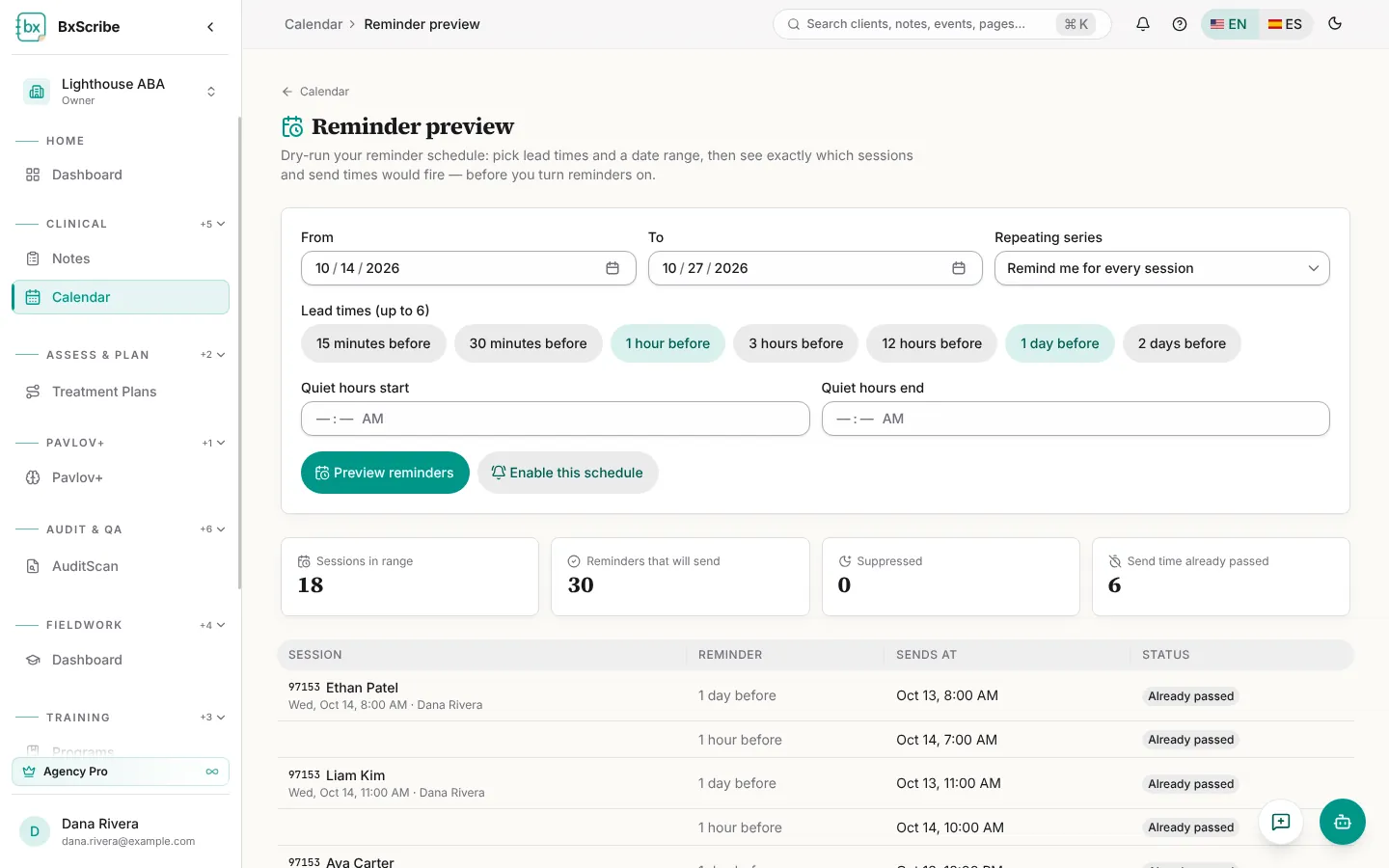Toggle the 3 hours before lead time
This screenshot has width=1389, height=868.
tap(796, 343)
